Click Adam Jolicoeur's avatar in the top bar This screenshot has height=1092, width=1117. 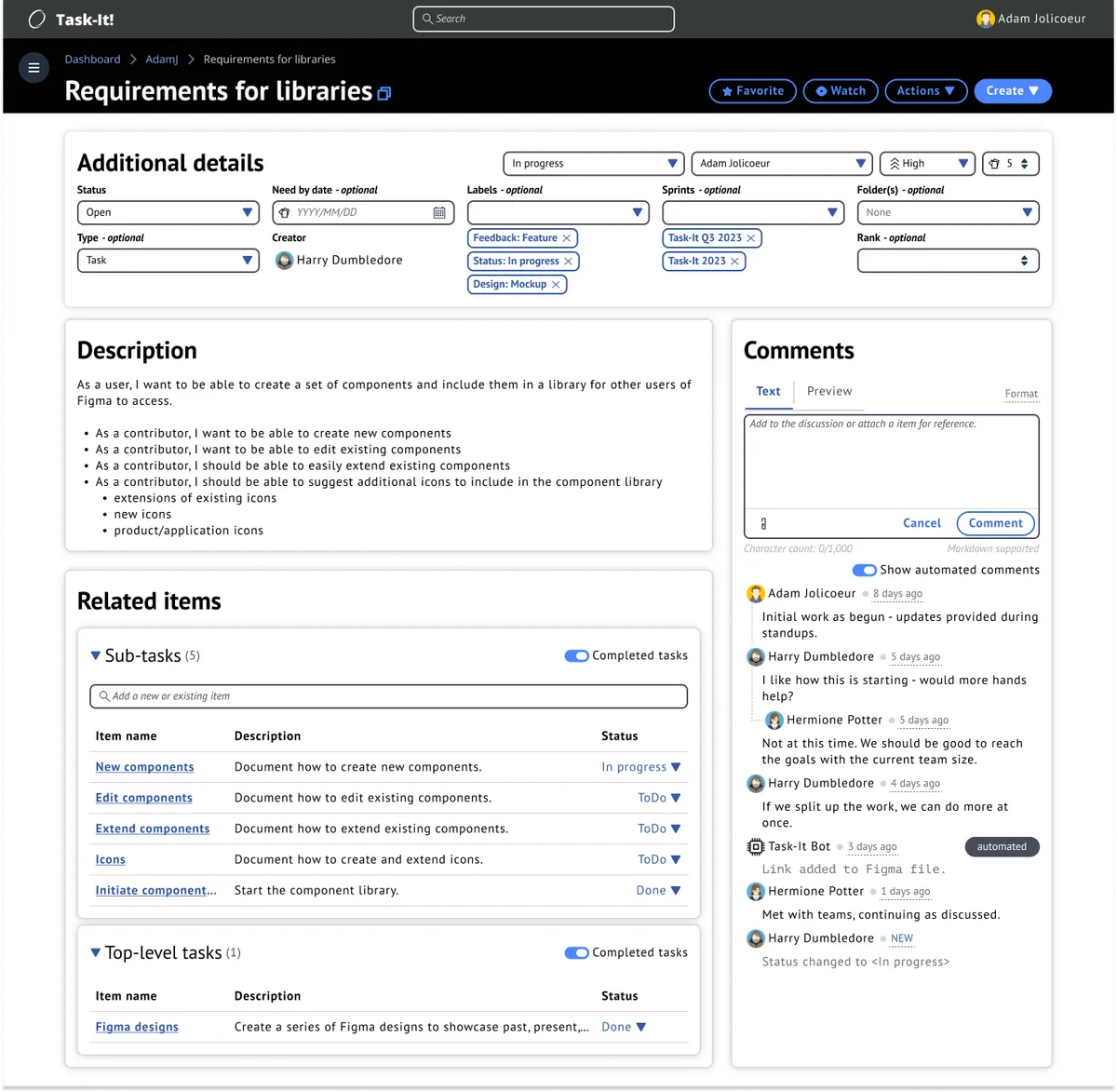[x=985, y=18]
